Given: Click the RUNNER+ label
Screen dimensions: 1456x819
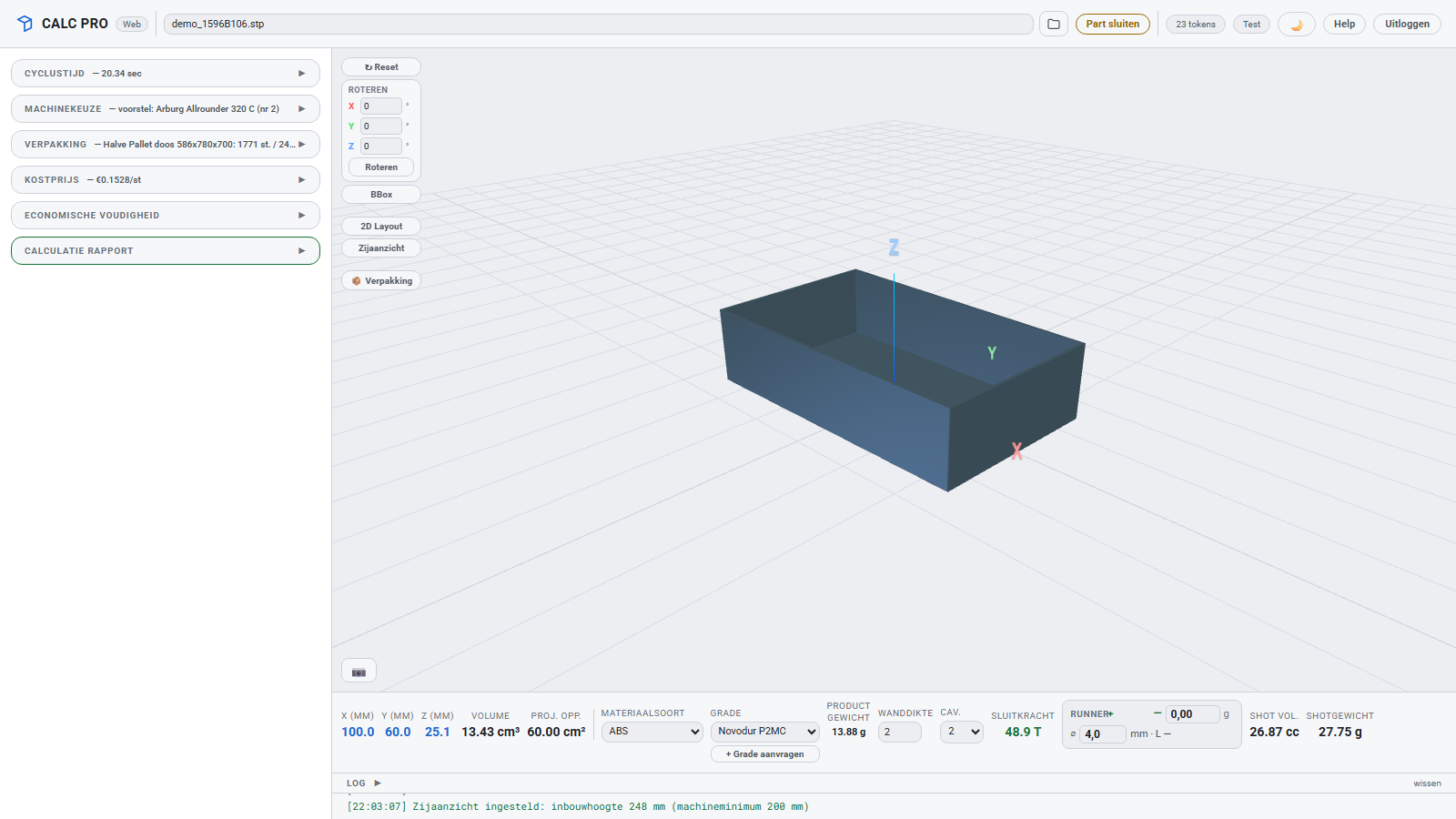Looking at the screenshot, I should tap(1092, 714).
